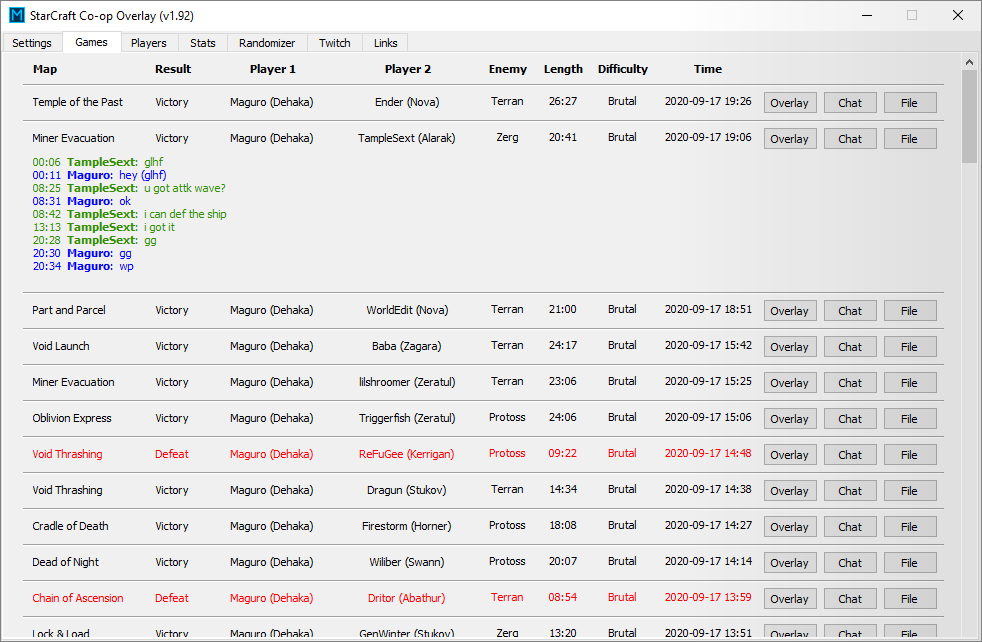Show Overlay for Part and Parcel game

click(x=790, y=311)
